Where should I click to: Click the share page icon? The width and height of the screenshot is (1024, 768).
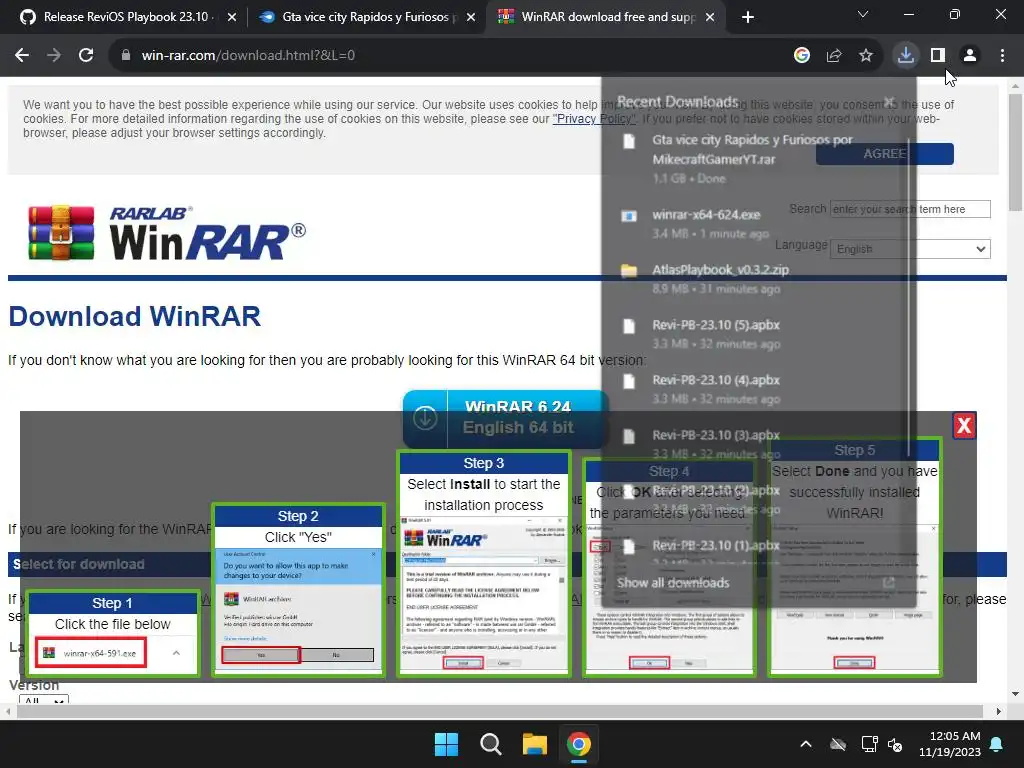(834, 56)
